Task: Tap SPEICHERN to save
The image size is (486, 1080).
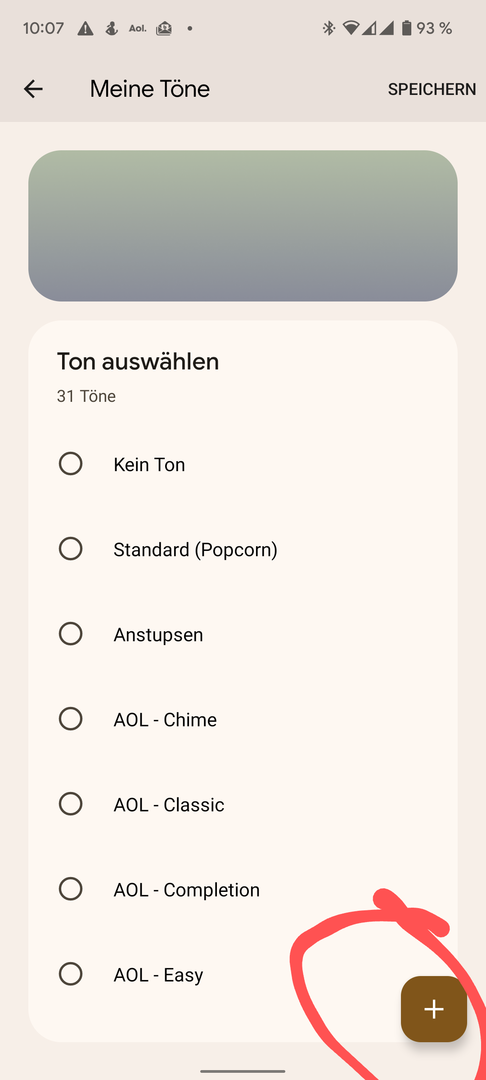Action: [x=432, y=90]
